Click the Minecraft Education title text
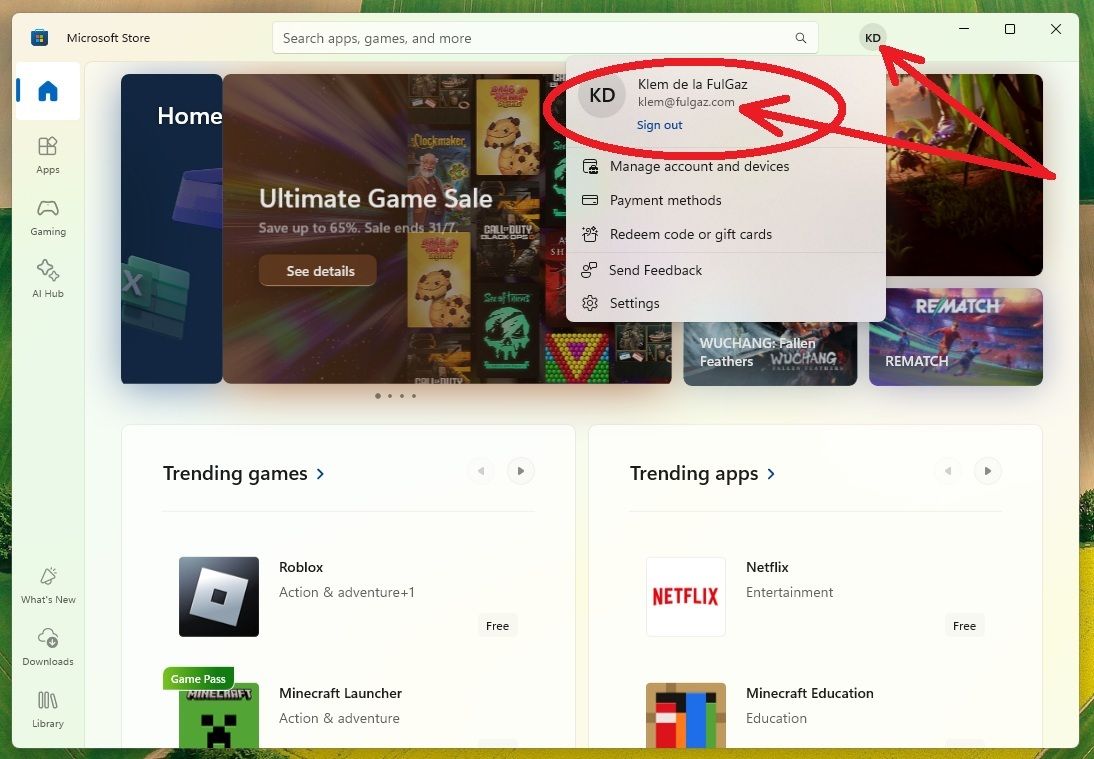1094x759 pixels. tap(809, 693)
